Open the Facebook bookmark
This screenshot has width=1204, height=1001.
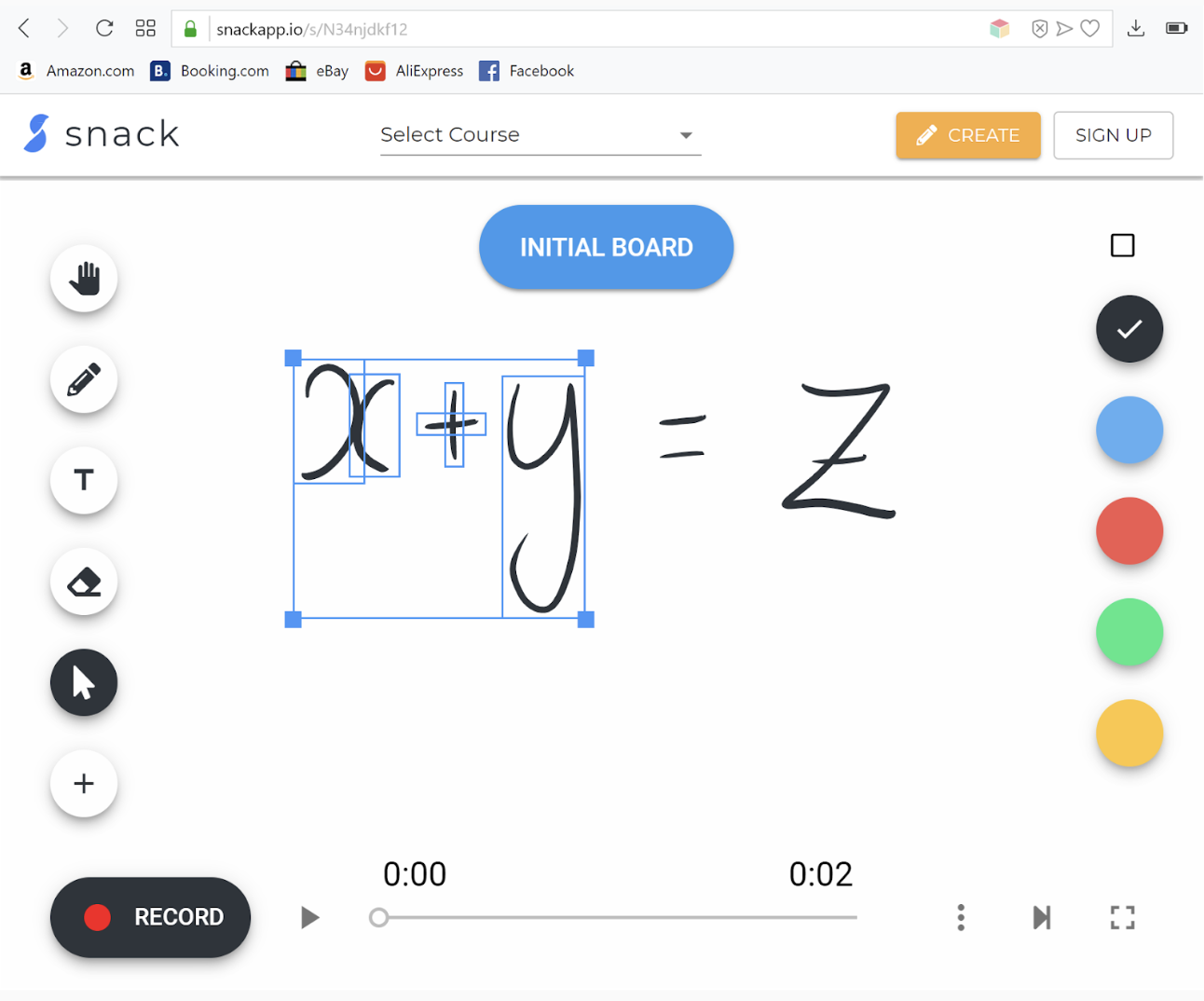pos(527,70)
